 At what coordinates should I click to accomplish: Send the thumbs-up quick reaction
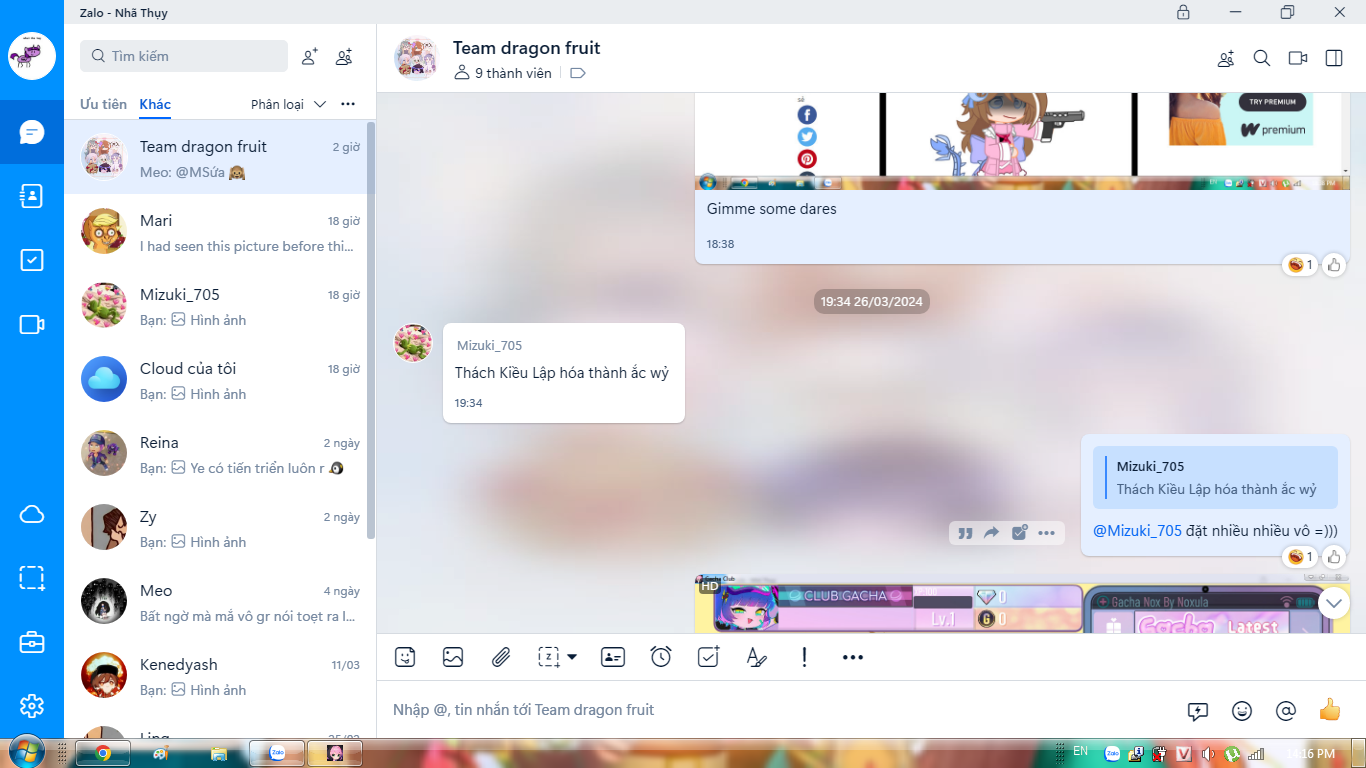point(1329,710)
